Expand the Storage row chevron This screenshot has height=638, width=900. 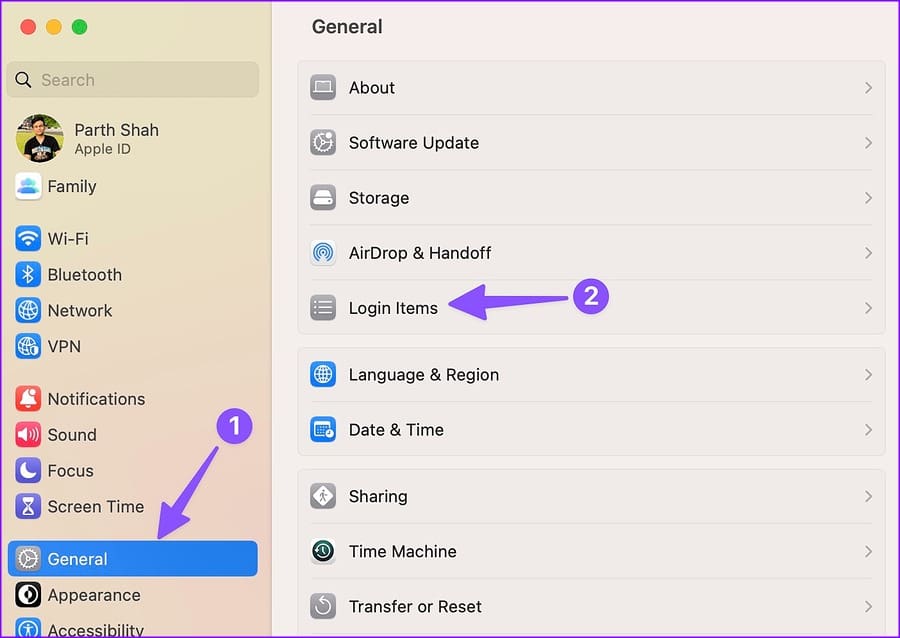click(x=868, y=198)
